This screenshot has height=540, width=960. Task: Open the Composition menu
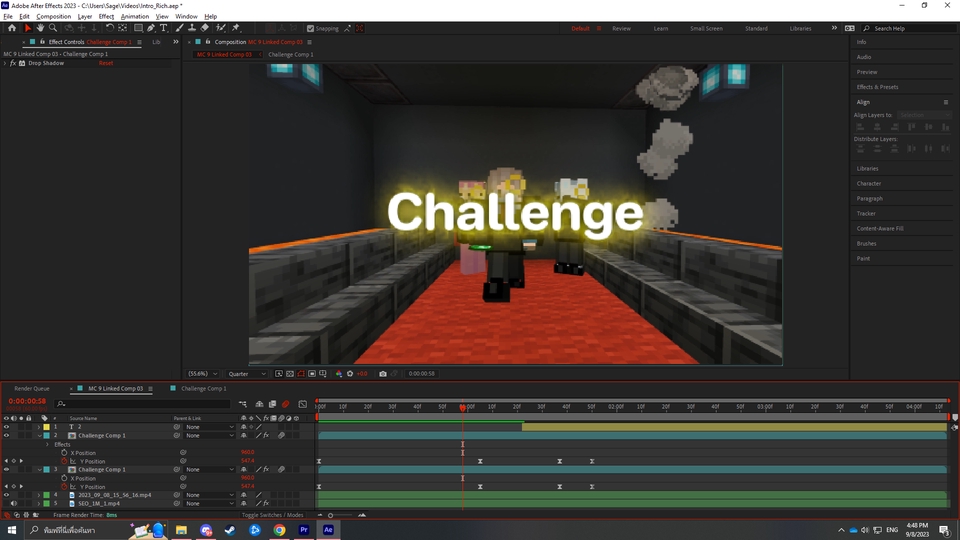(53, 17)
